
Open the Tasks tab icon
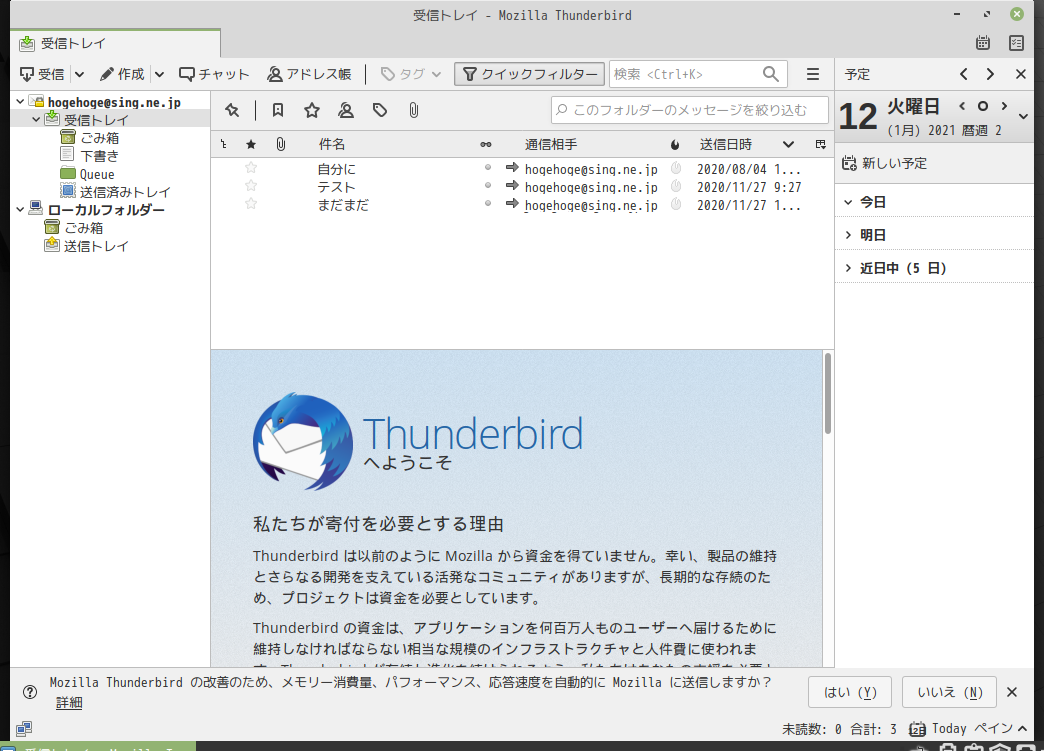click(x=1016, y=43)
